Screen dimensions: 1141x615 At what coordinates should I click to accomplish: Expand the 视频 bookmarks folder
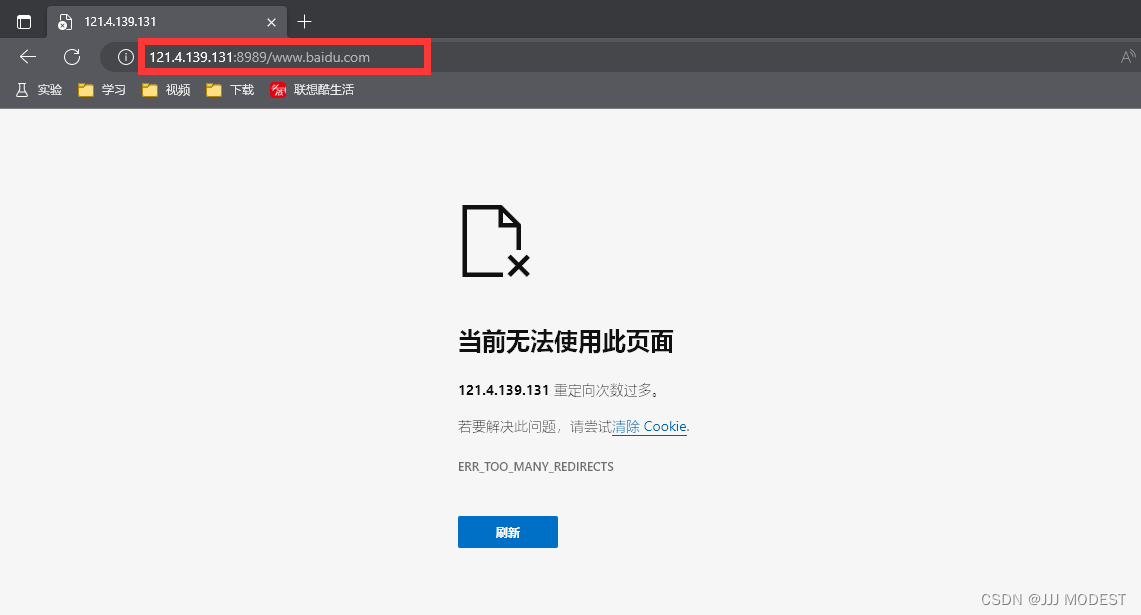(166, 90)
